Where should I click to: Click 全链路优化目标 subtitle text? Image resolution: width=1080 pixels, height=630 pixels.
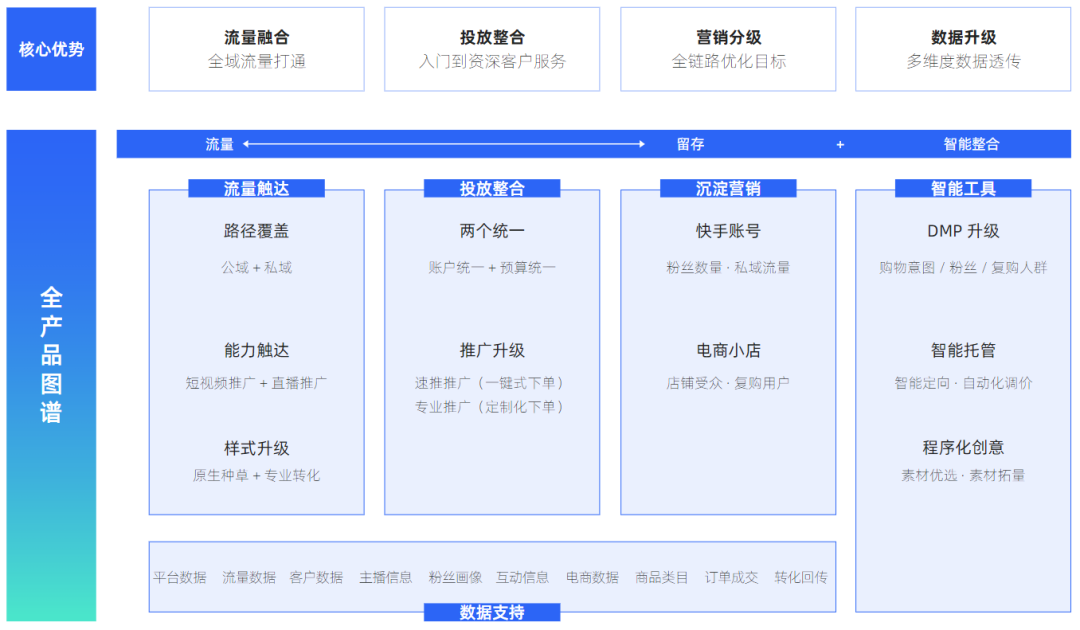[x=728, y=61]
